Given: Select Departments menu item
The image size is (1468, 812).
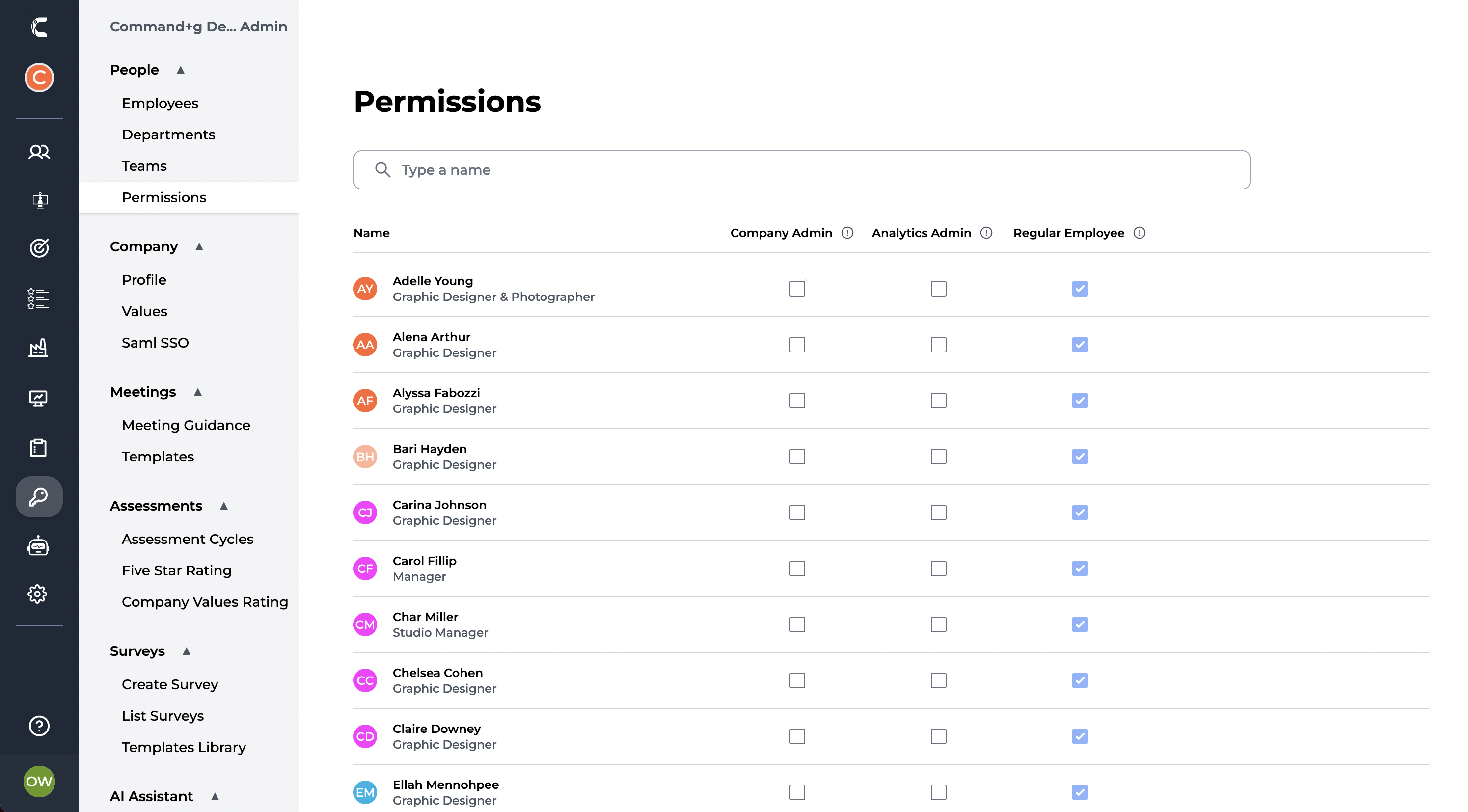Looking at the screenshot, I should [168, 135].
